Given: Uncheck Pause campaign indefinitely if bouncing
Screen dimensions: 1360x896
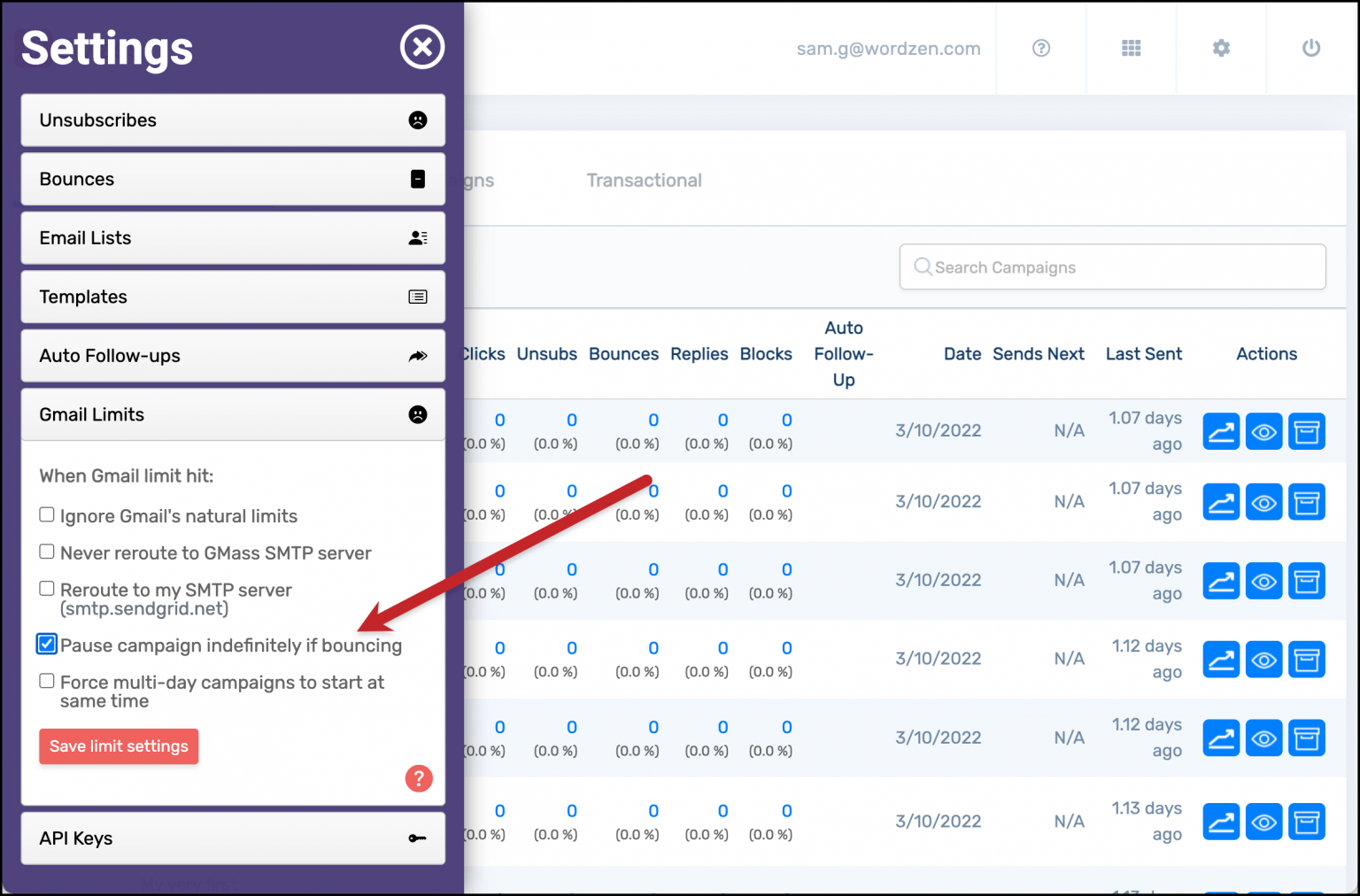Looking at the screenshot, I should click(46, 644).
